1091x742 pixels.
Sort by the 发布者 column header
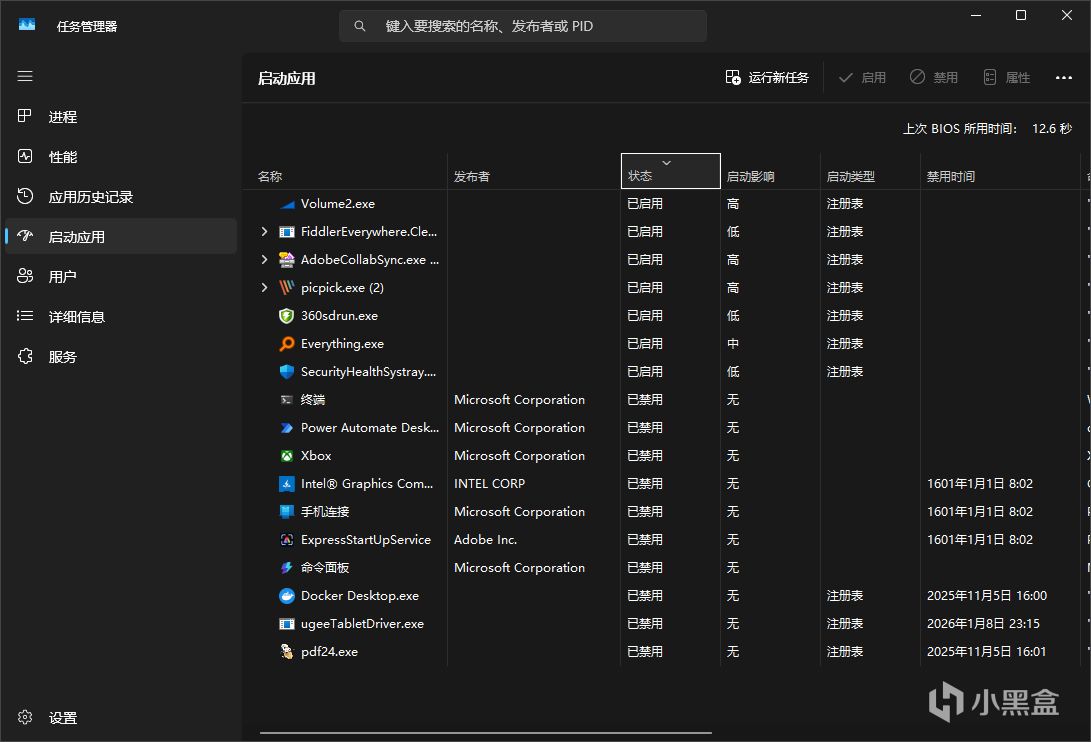534,171
